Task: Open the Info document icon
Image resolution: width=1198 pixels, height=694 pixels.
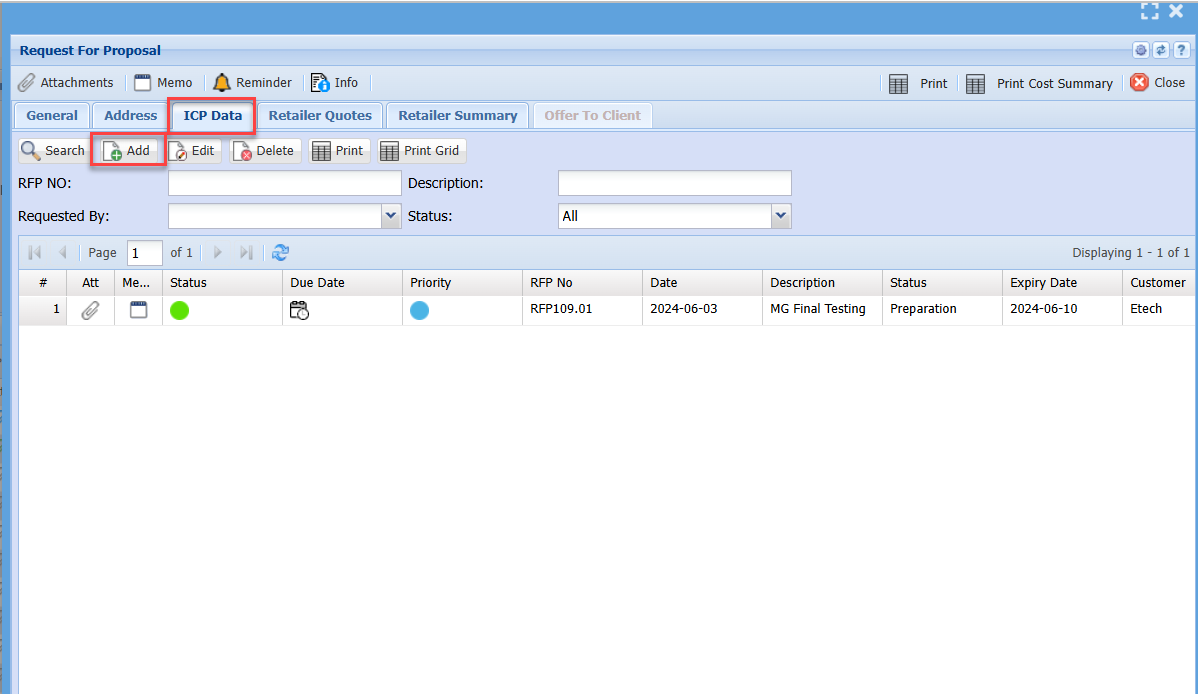Action: pyautogui.click(x=319, y=83)
